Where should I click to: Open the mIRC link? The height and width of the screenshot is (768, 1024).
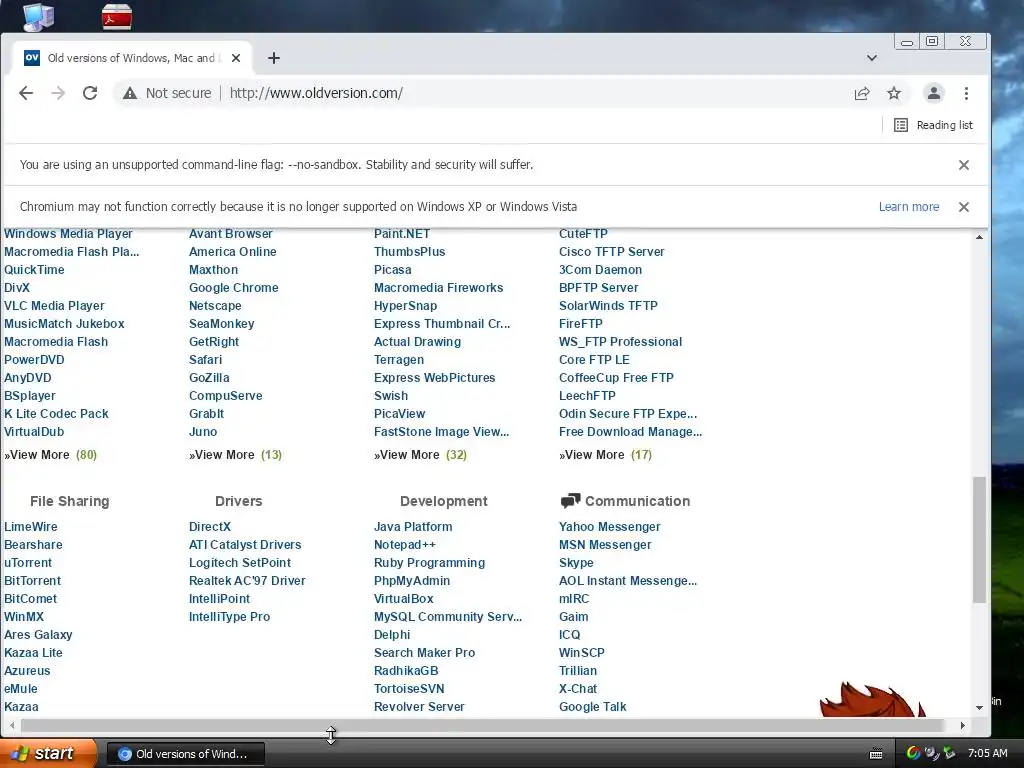click(573, 598)
